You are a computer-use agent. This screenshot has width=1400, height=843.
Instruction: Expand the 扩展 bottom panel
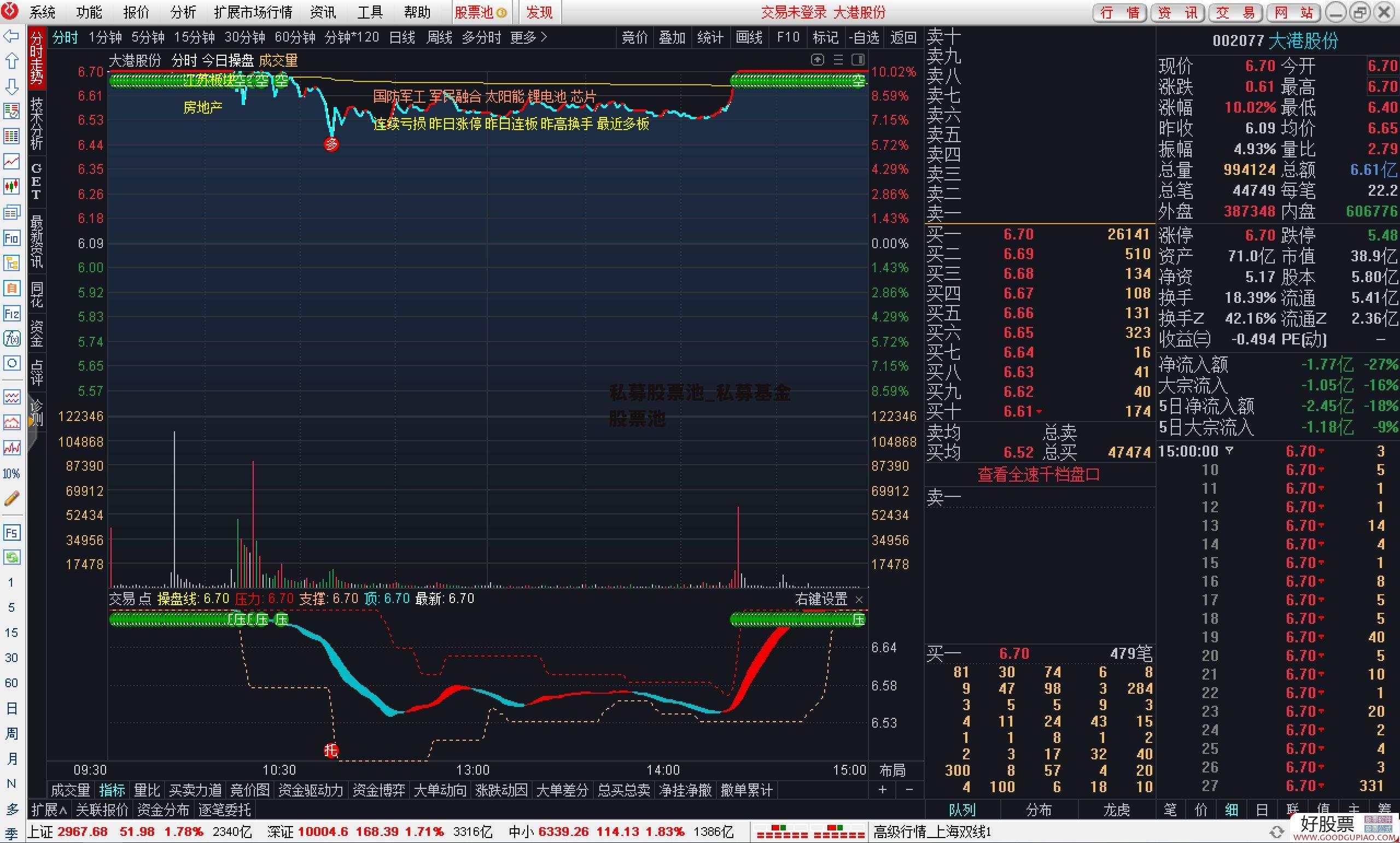coord(49,810)
